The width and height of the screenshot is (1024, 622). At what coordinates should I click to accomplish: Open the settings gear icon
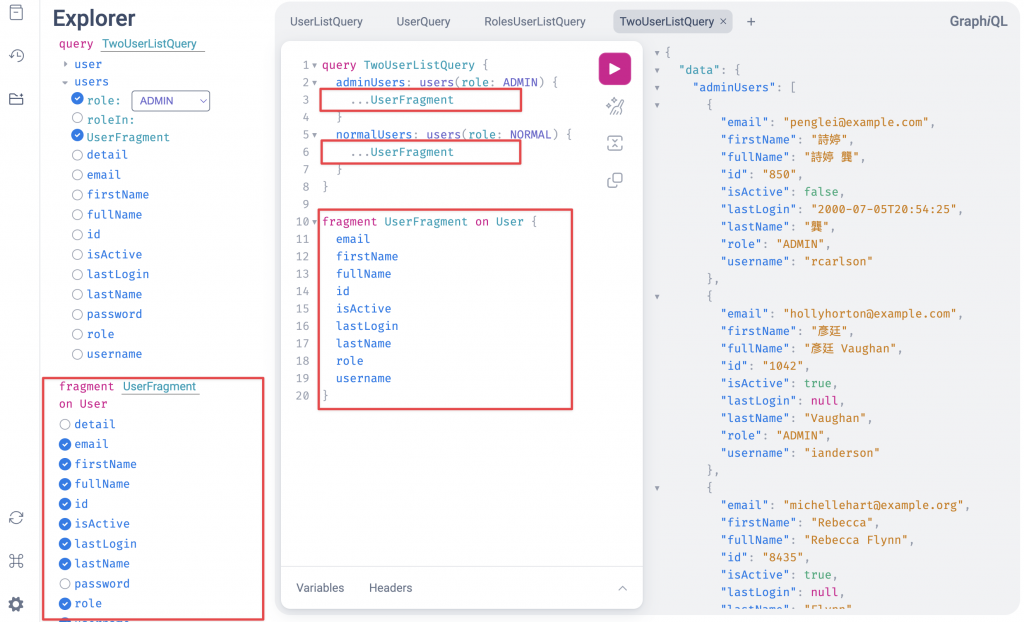pyautogui.click(x=16, y=604)
